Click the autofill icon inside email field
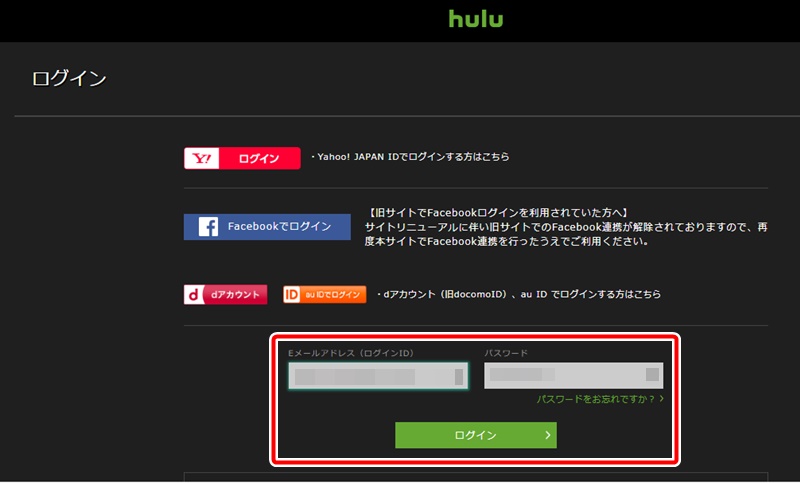Image resolution: width=800 pixels, height=484 pixels. coord(459,377)
